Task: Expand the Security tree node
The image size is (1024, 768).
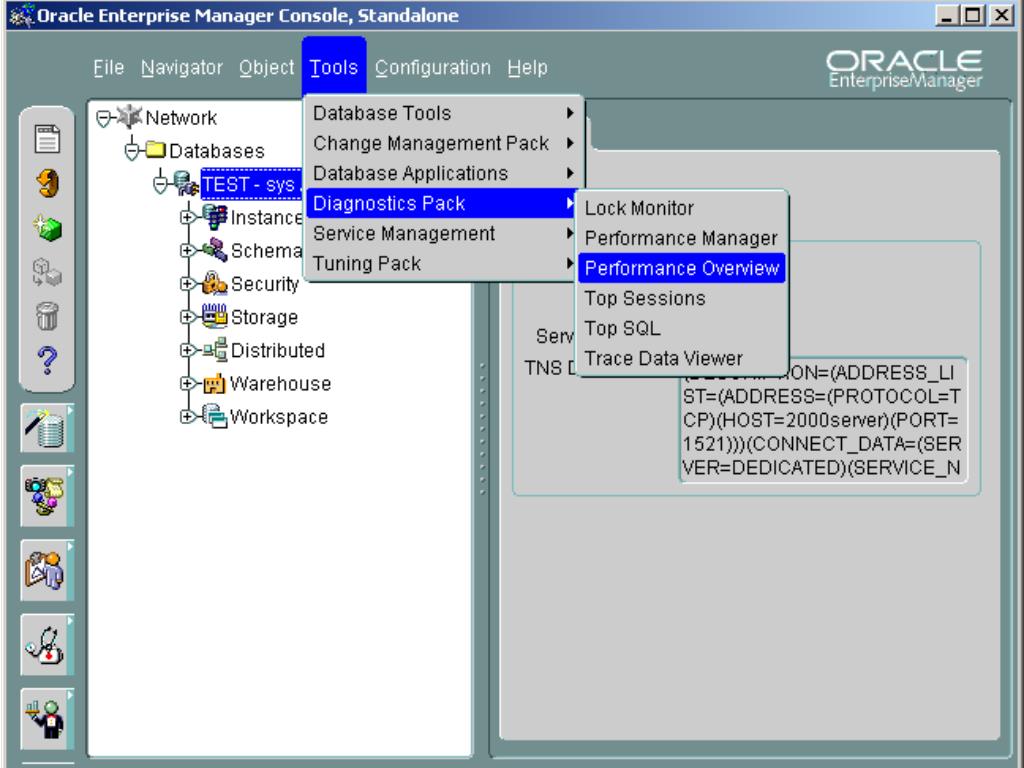Action: [x=188, y=283]
